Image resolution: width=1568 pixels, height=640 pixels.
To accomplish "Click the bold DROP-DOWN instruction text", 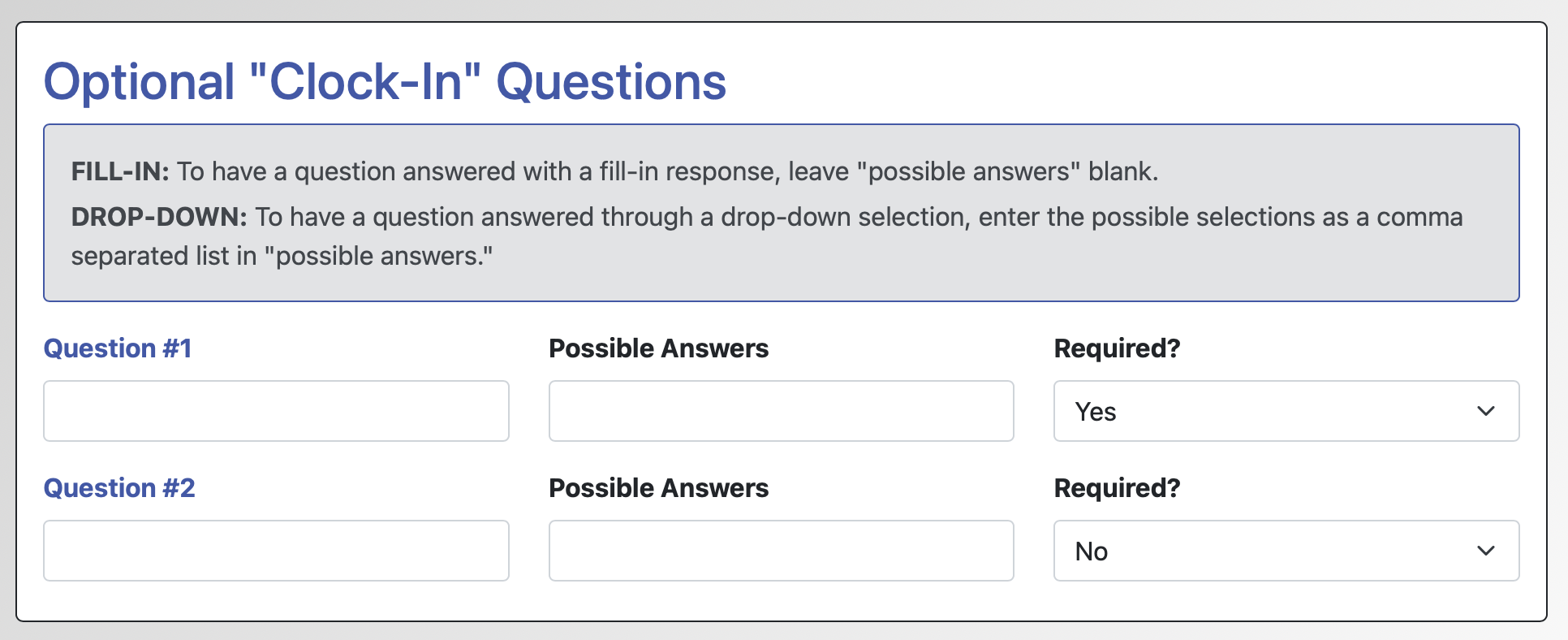I will (159, 217).
